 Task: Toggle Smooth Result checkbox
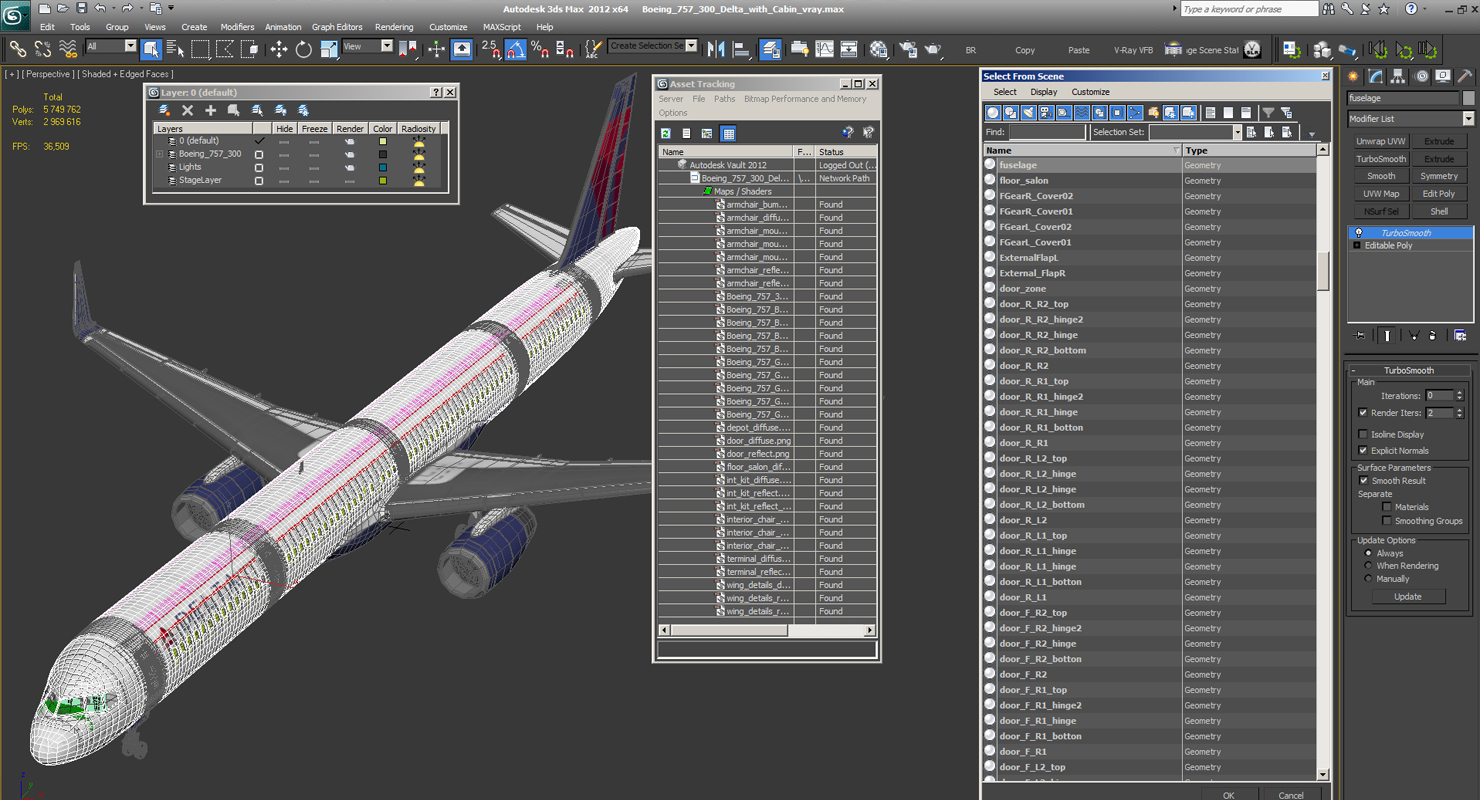(1363, 481)
